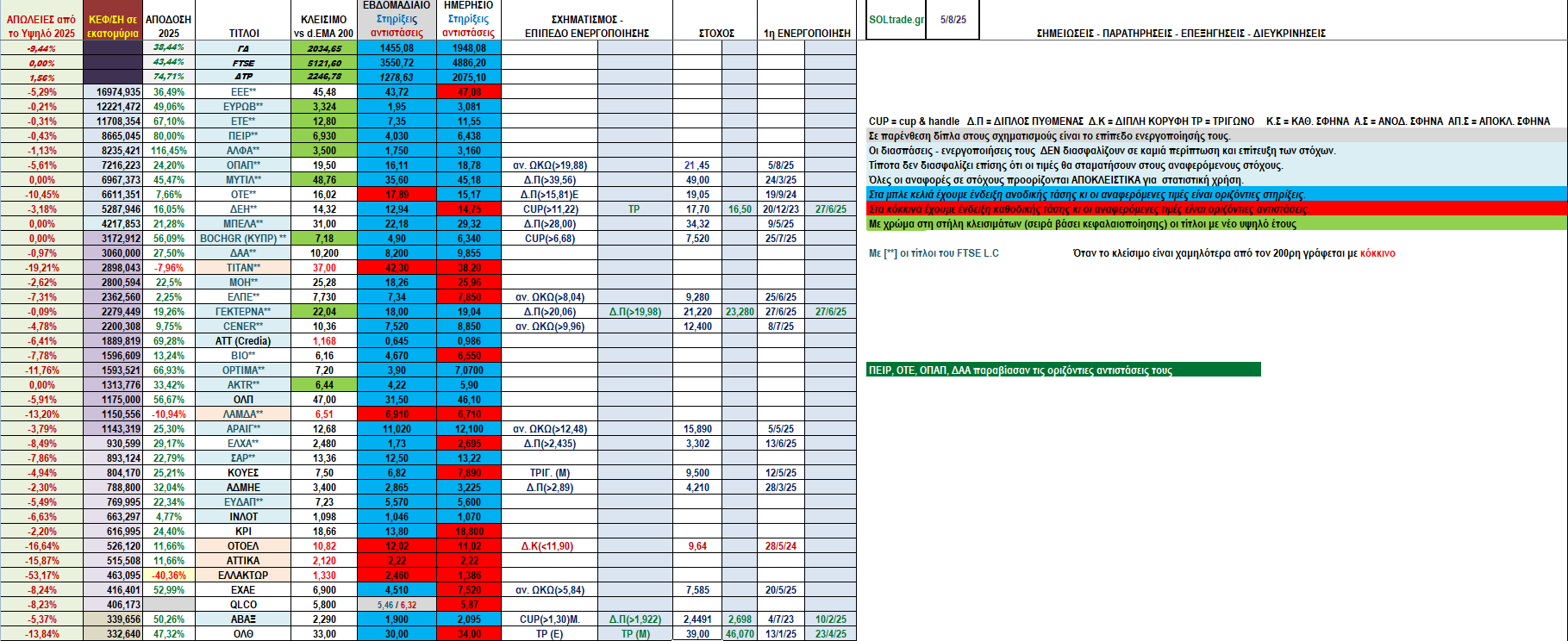Viewport: 1568px width, 641px height.
Task: Select the ΣΧΗΜΑΤΙΣΜΟΣ - ΕΠΙΠΕΔΟ ΕΝΕΡΓΟΠΟΙΗΣΗΣ header
Action: click(x=587, y=20)
